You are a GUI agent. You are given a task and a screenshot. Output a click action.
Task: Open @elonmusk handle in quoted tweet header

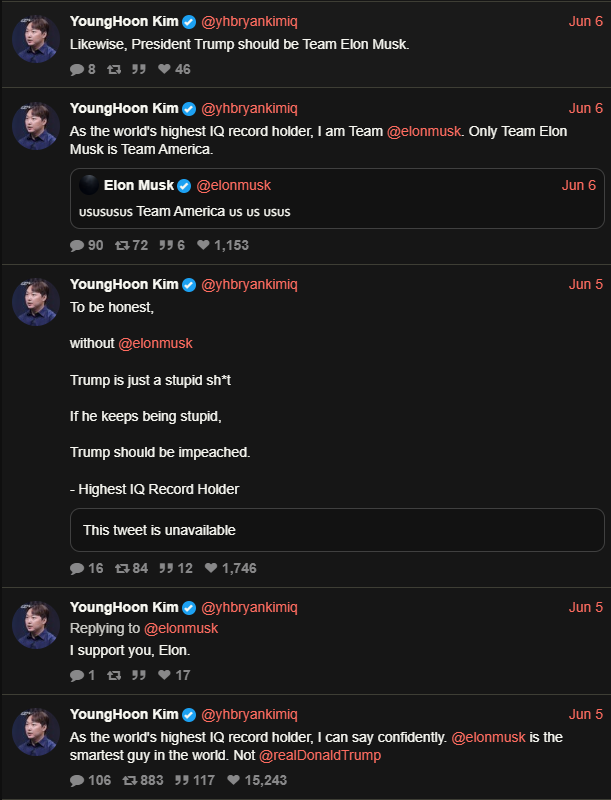[x=233, y=186]
